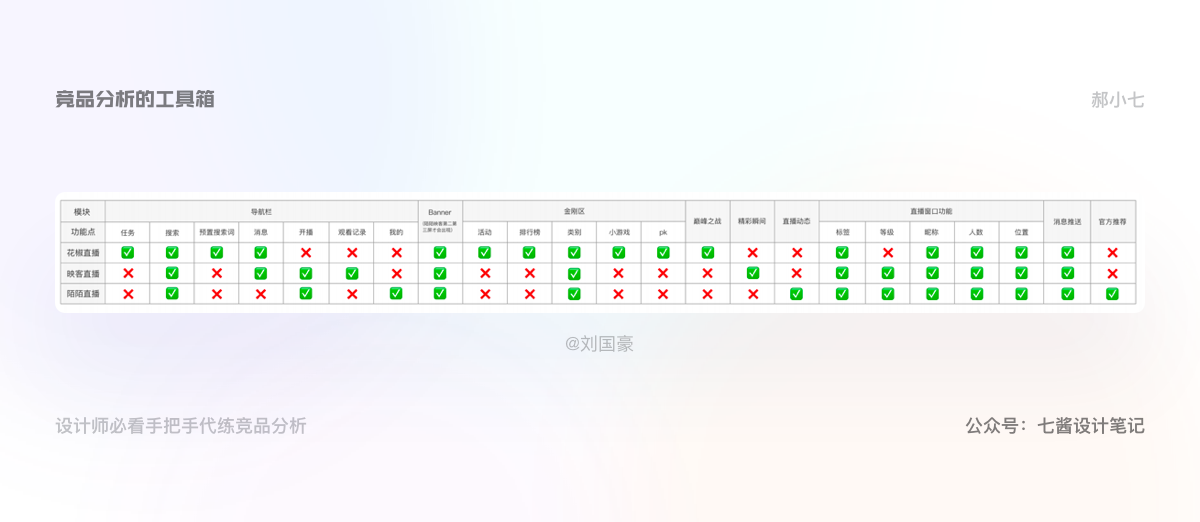Click the 模块 header cell
This screenshot has width=1200, height=522.
tap(82, 211)
